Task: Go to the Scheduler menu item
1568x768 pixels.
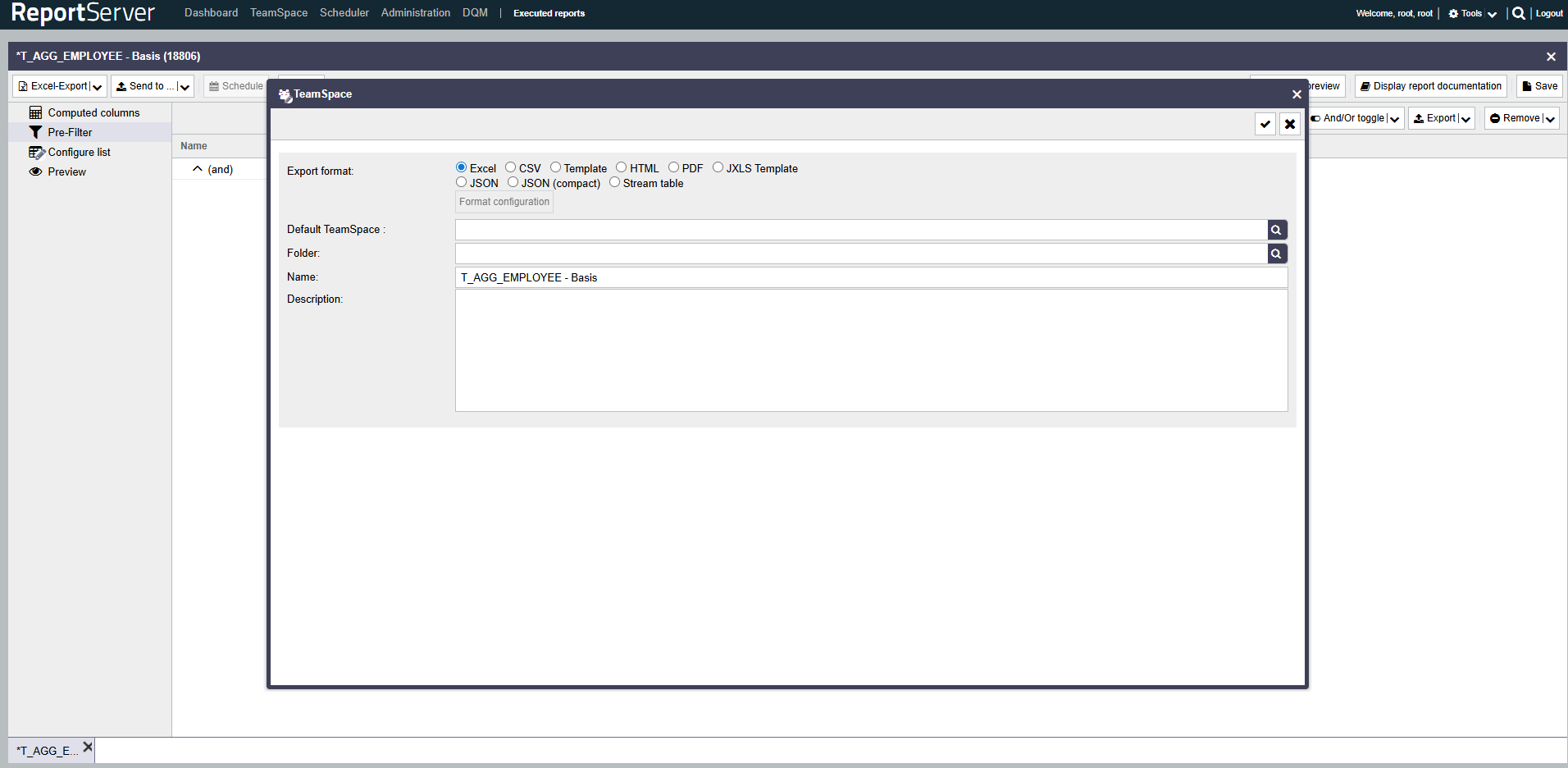Action: click(x=344, y=13)
